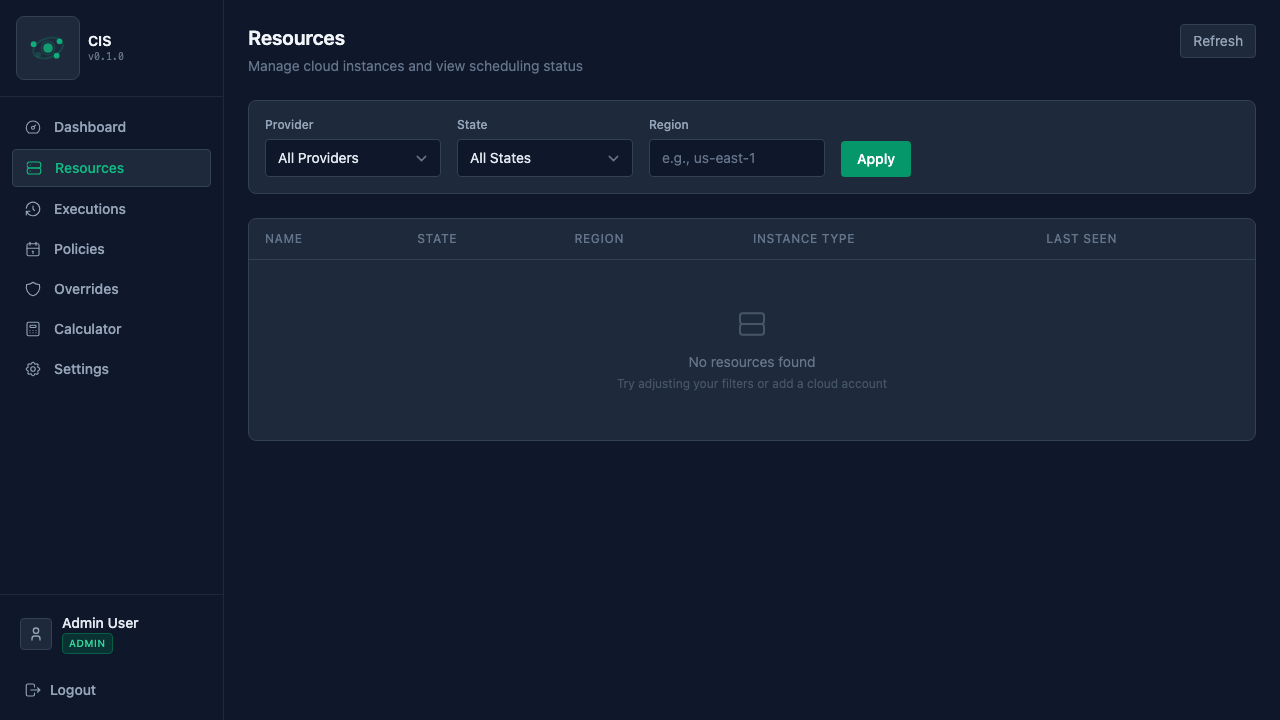Click the Provider field label
This screenshot has height=720, width=1280.
[x=289, y=125]
